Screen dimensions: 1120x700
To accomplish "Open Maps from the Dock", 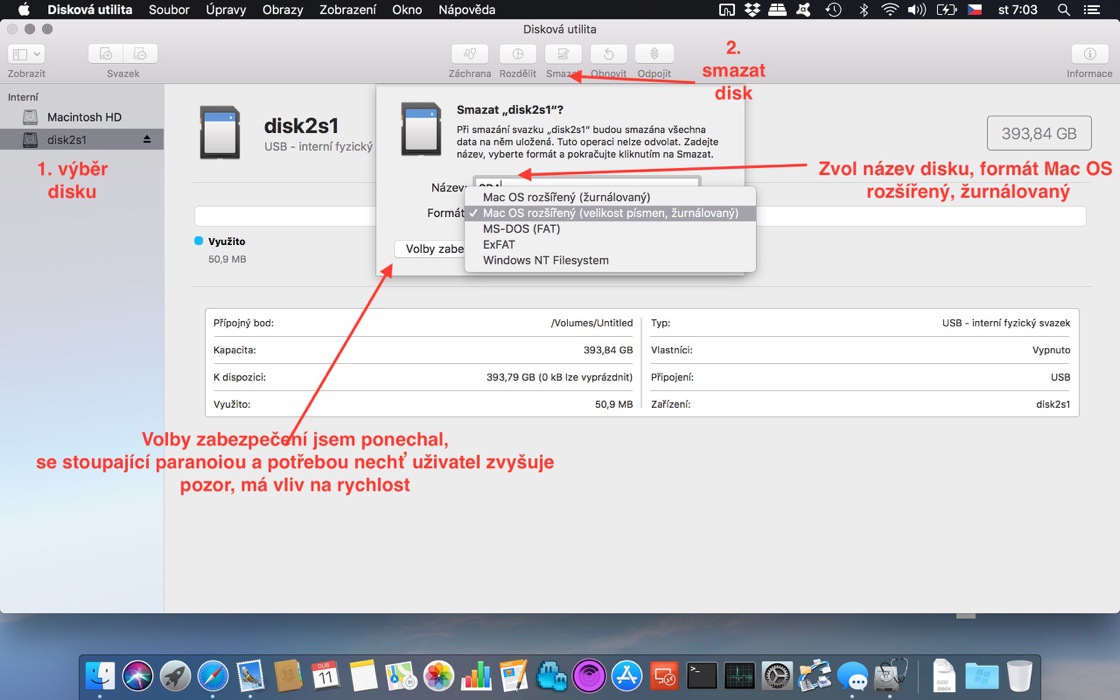I will point(401,675).
